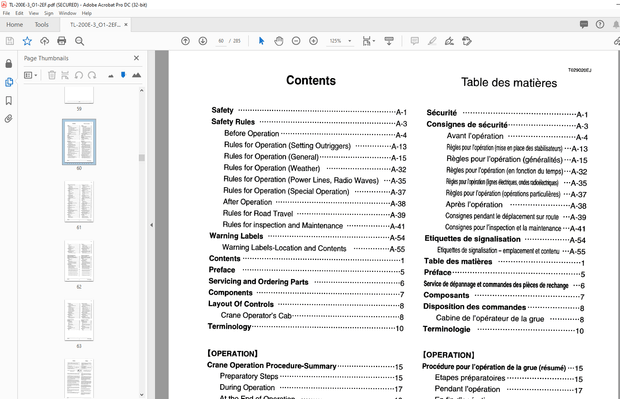Click 'Safety Rules' contents entry
Viewport: 620px width, 399px height.
pos(233,122)
